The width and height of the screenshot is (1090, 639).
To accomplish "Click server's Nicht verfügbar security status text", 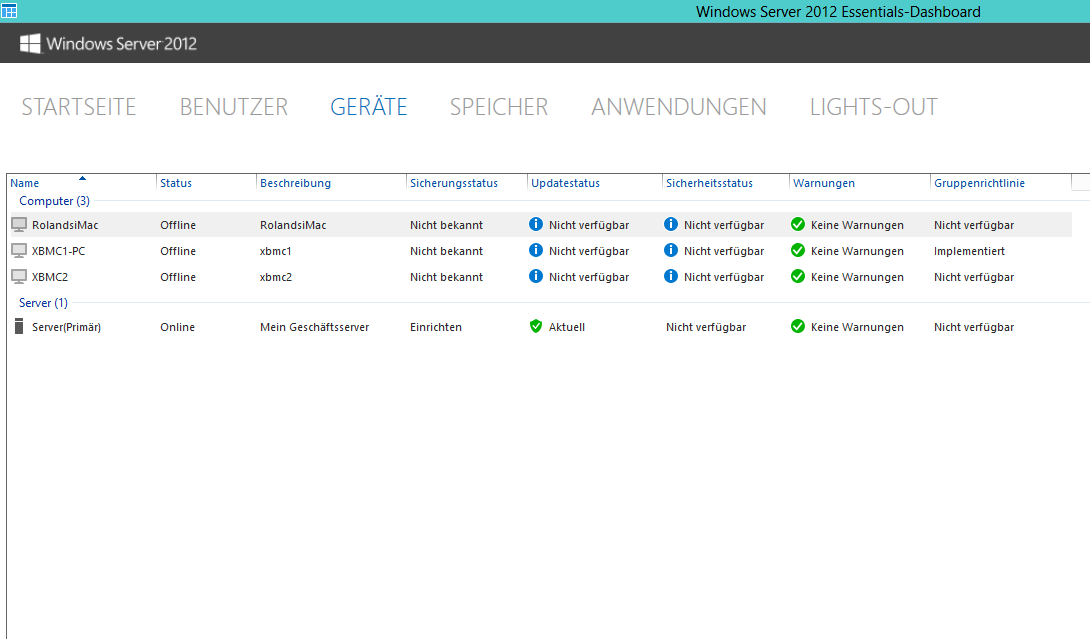I will click(x=706, y=327).
